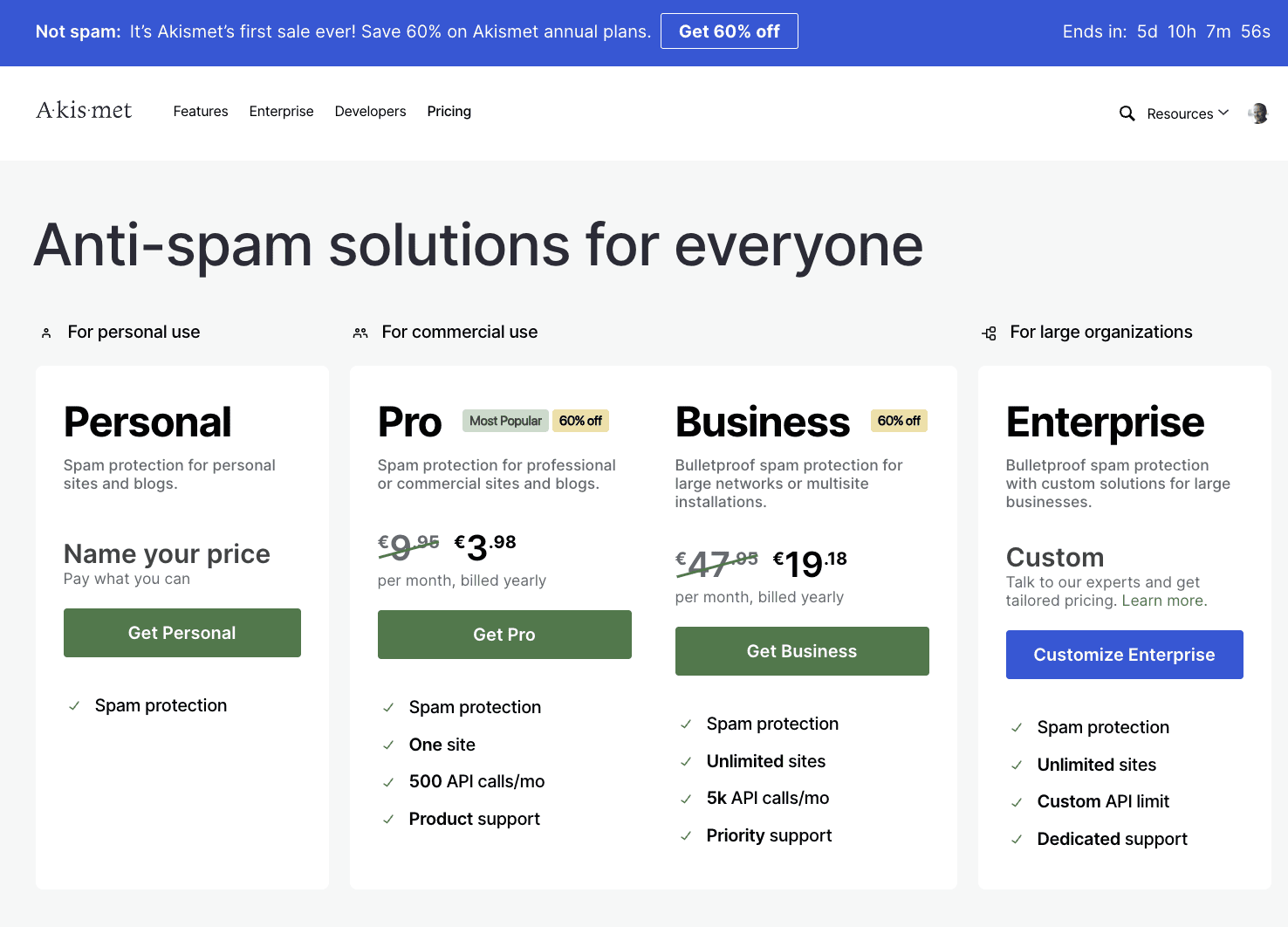Image resolution: width=1288 pixels, height=927 pixels.
Task: Click the 60% off badge beside Business
Action: point(899,421)
